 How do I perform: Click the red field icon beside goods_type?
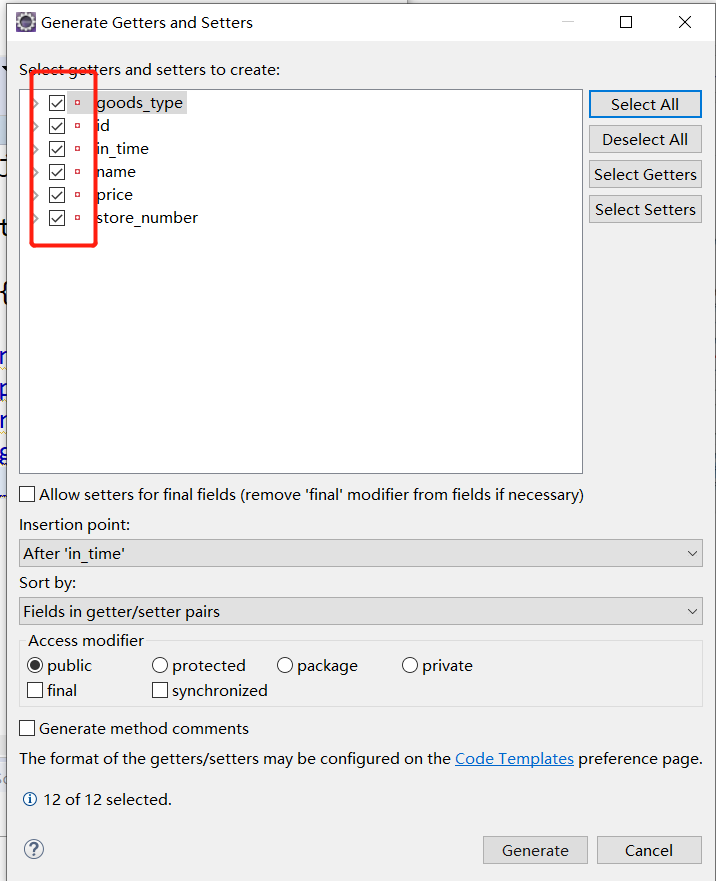tap(78, 103)
